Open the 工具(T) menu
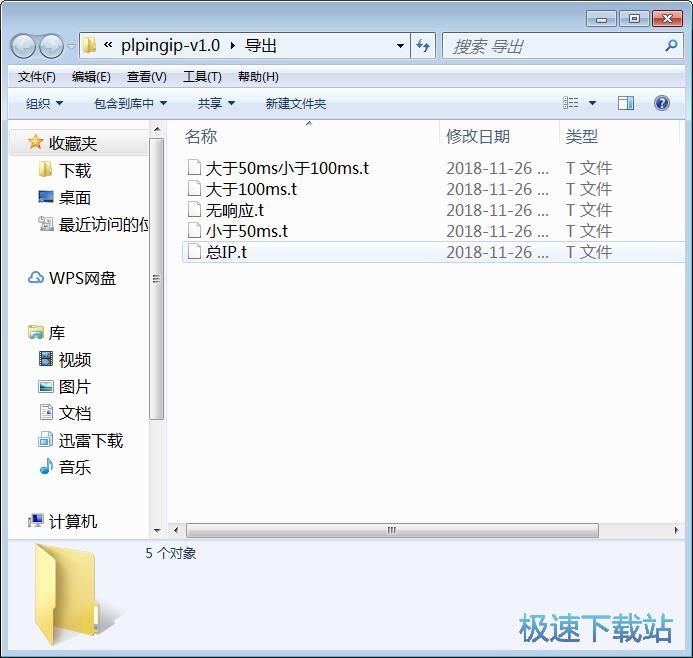 tap(202, 77)
